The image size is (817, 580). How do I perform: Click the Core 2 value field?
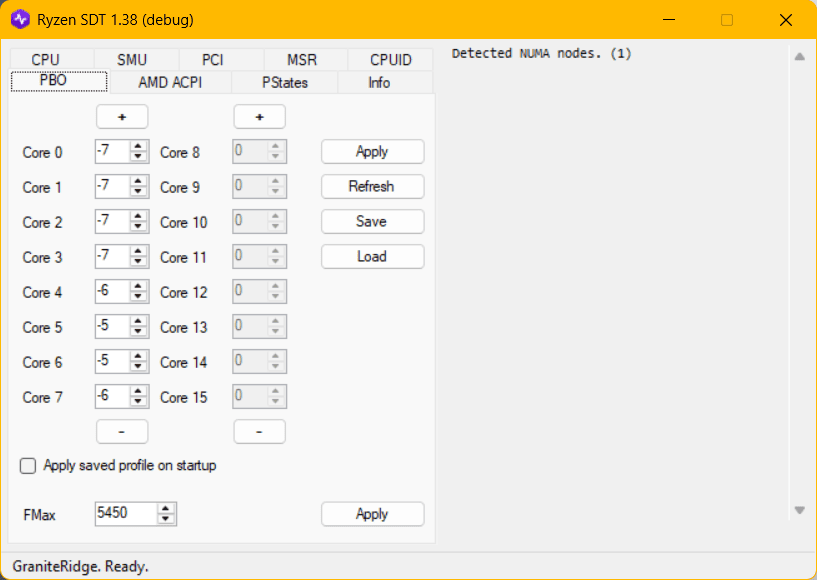[112, 221]
